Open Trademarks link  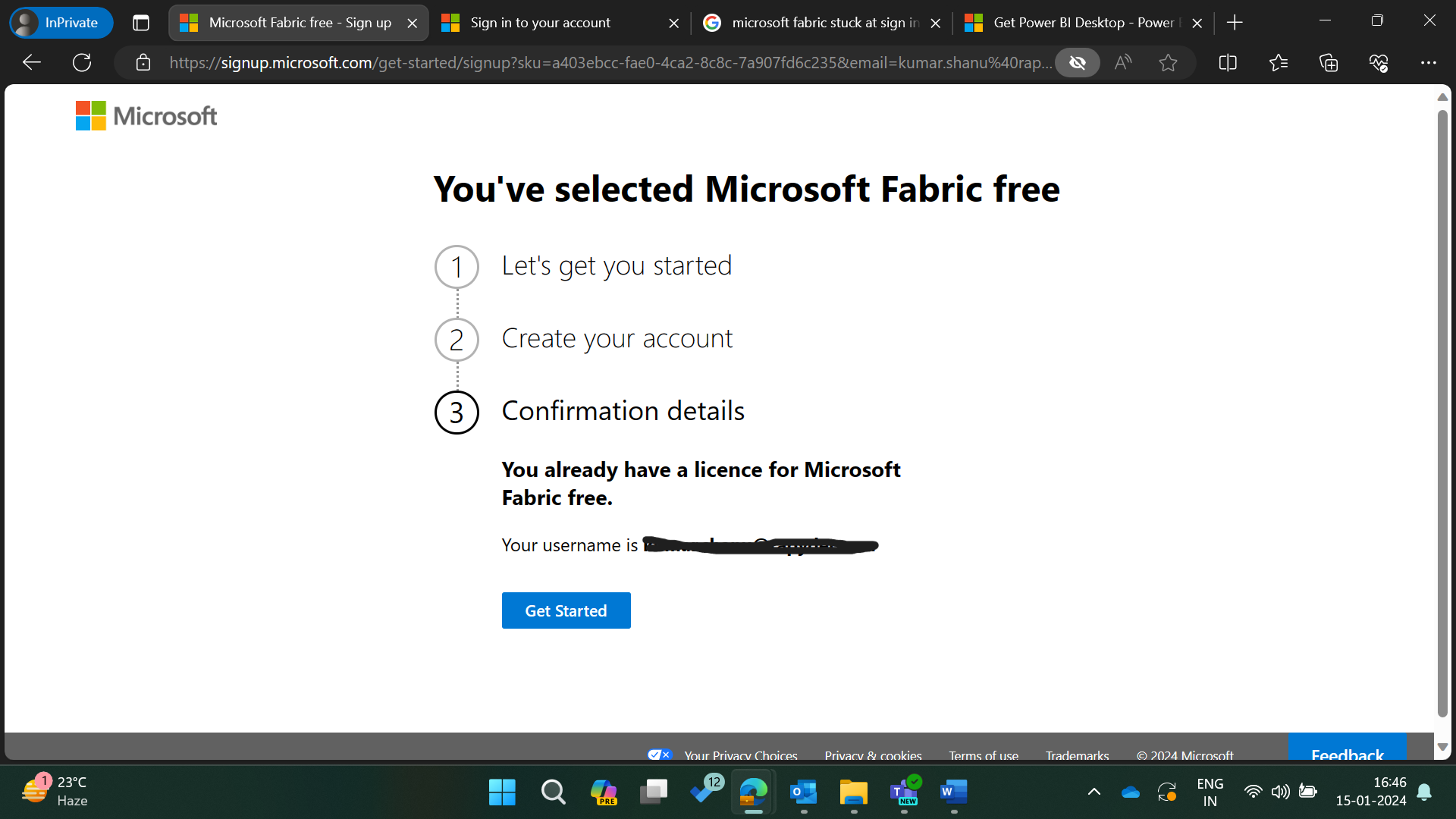click(x=1077, y=755)
